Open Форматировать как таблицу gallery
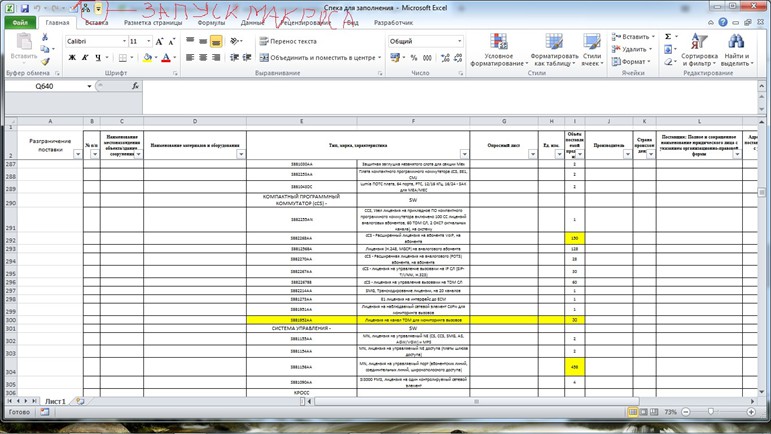The height and width of the screenshot is (434, 771). 554,50
